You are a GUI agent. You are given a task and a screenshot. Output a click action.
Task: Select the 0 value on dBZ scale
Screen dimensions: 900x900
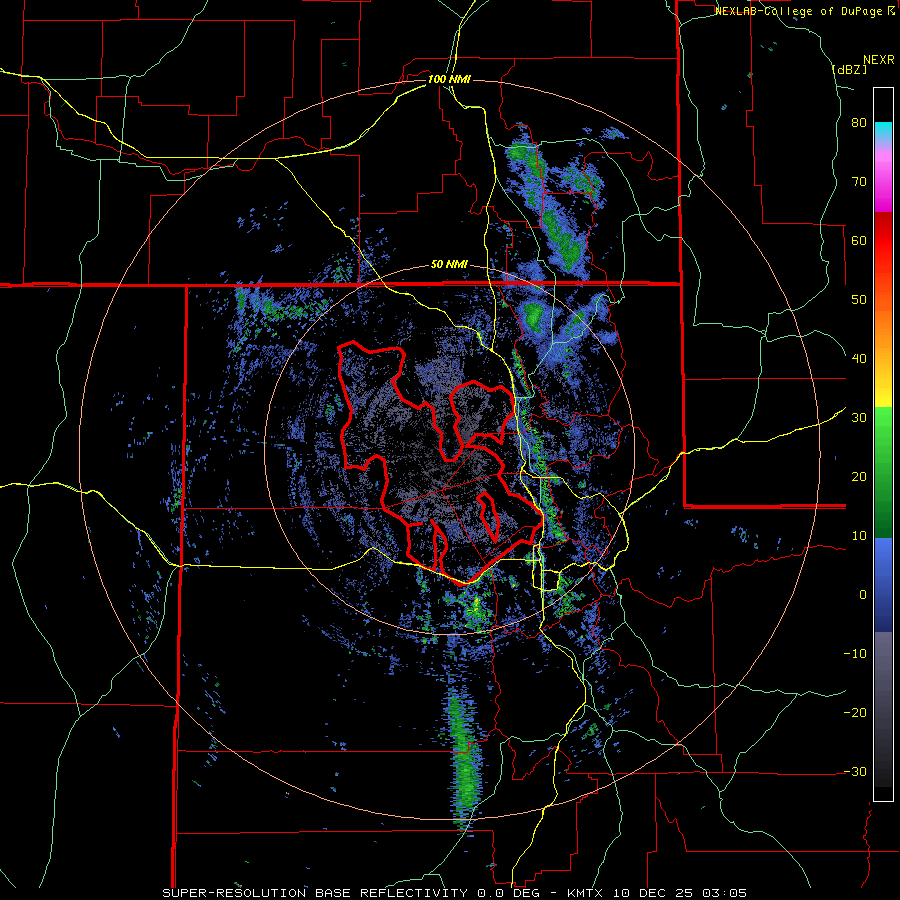(x=863, y=595)
